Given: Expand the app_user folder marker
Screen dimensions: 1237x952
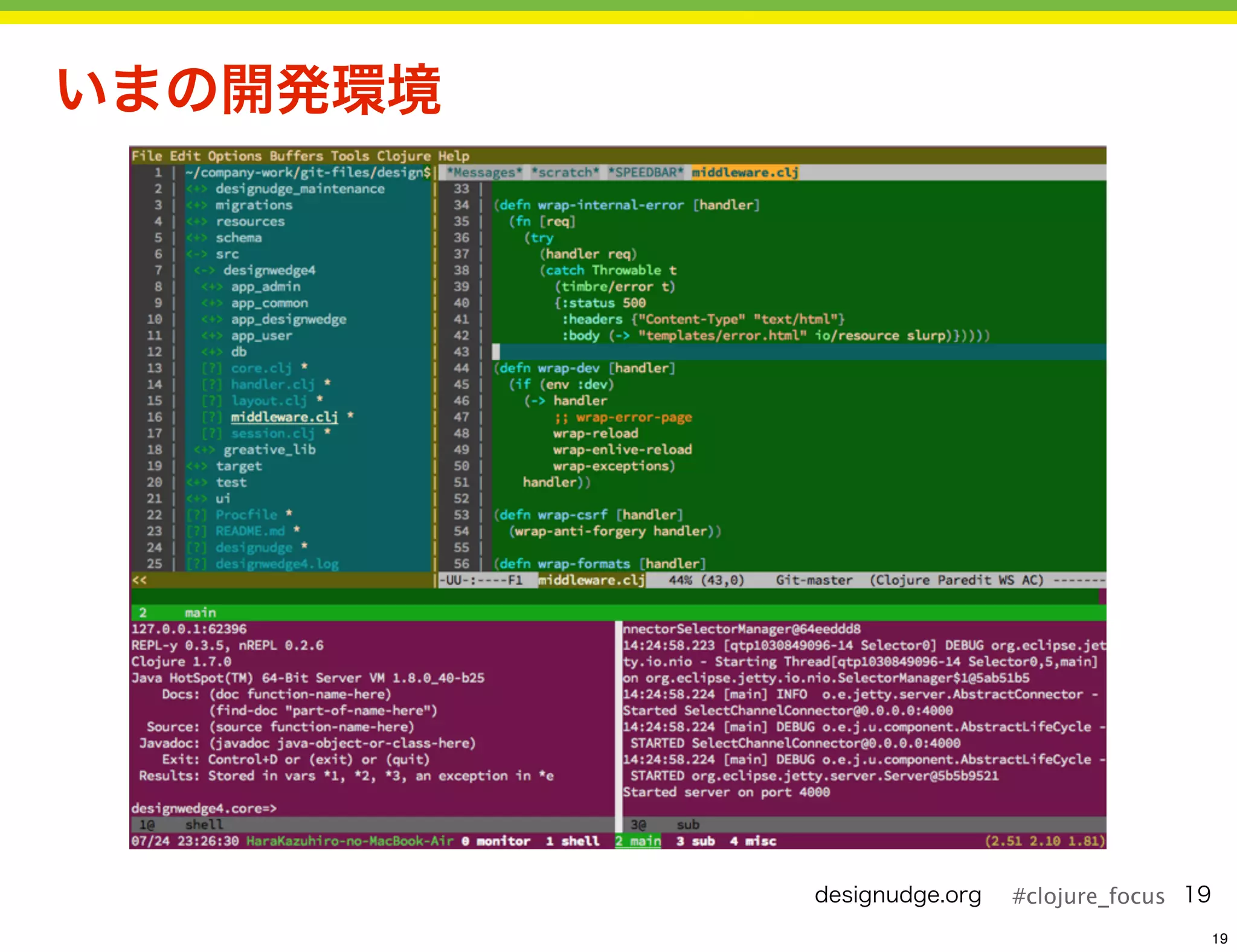Looking at the screenshot, I should coord(212,335).
